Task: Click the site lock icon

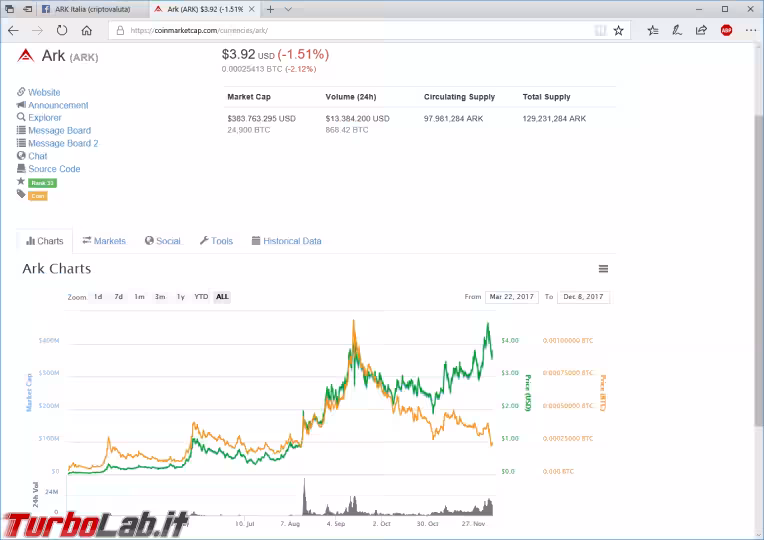Action: pos(120,31)
